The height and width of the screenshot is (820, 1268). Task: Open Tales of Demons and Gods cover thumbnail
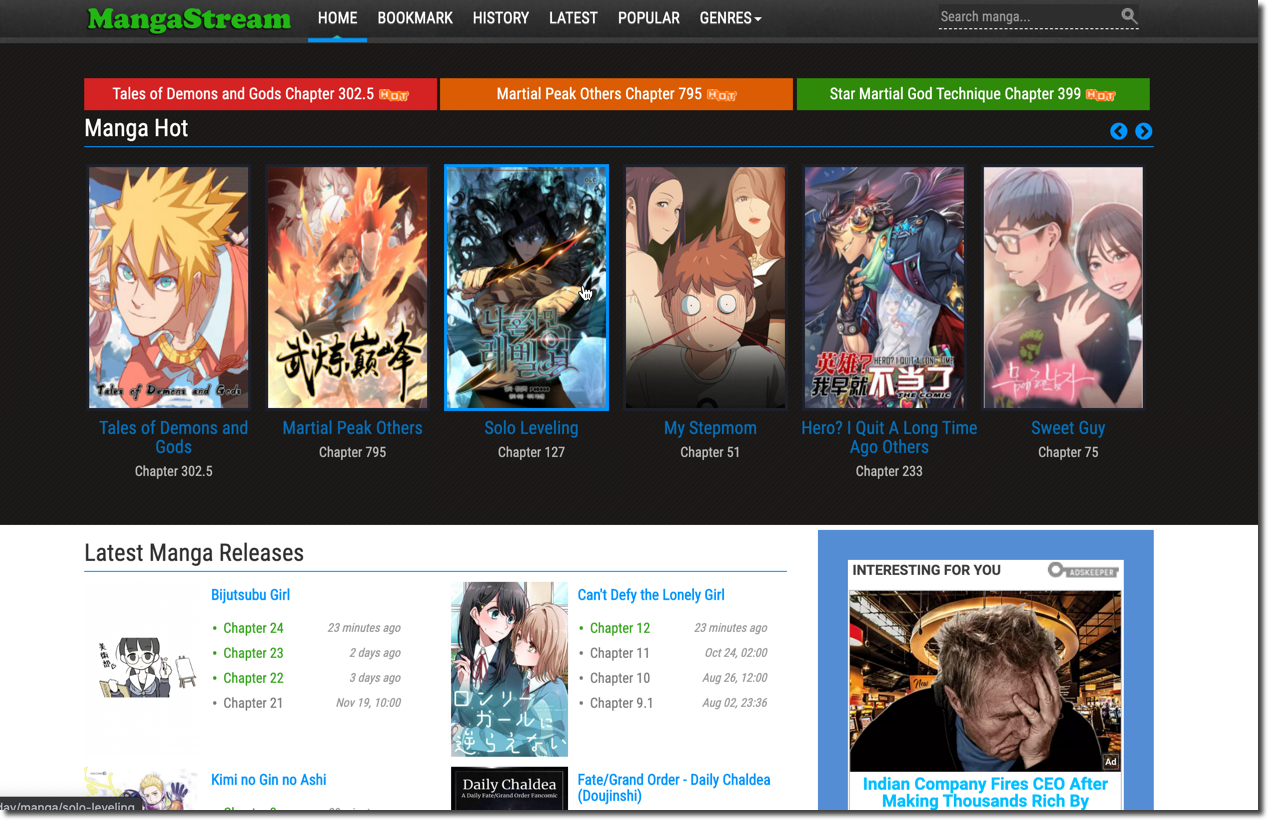(x=169, y=287)
